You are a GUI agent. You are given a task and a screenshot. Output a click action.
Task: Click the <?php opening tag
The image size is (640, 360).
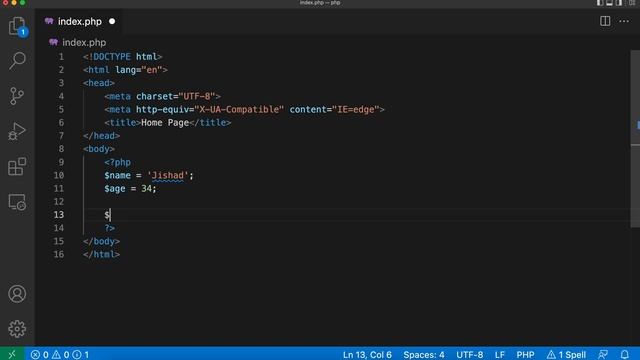tap(118, 162)
